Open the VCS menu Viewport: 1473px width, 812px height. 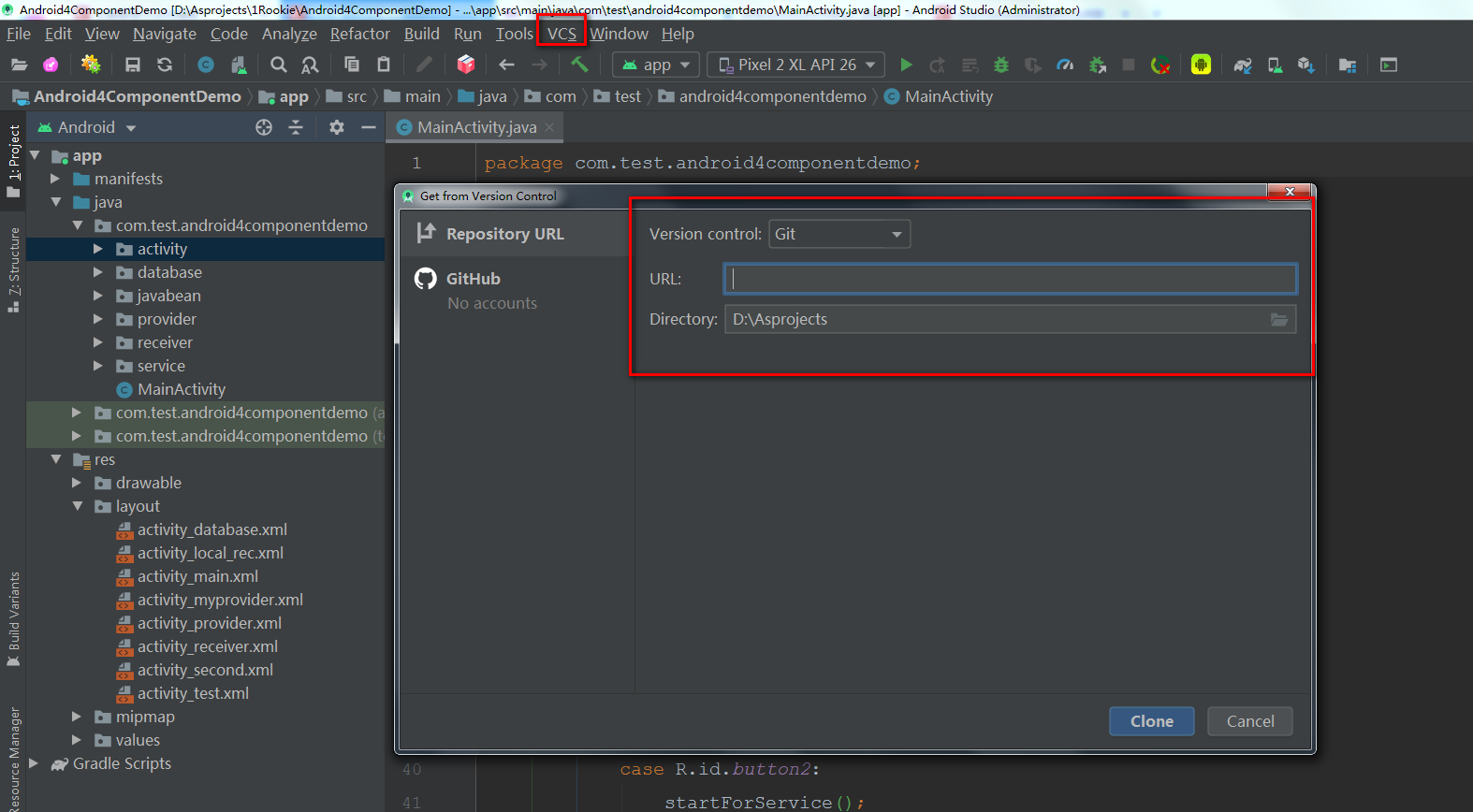tap(561, 34)
